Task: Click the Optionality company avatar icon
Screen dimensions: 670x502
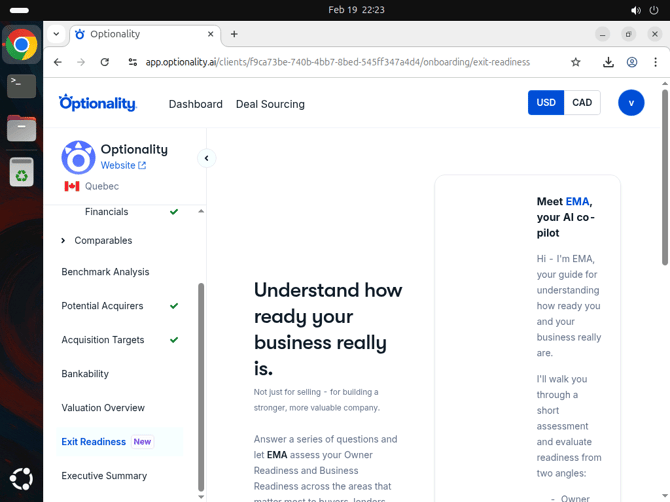Action: pyautogui.click(x=78, y=157)
